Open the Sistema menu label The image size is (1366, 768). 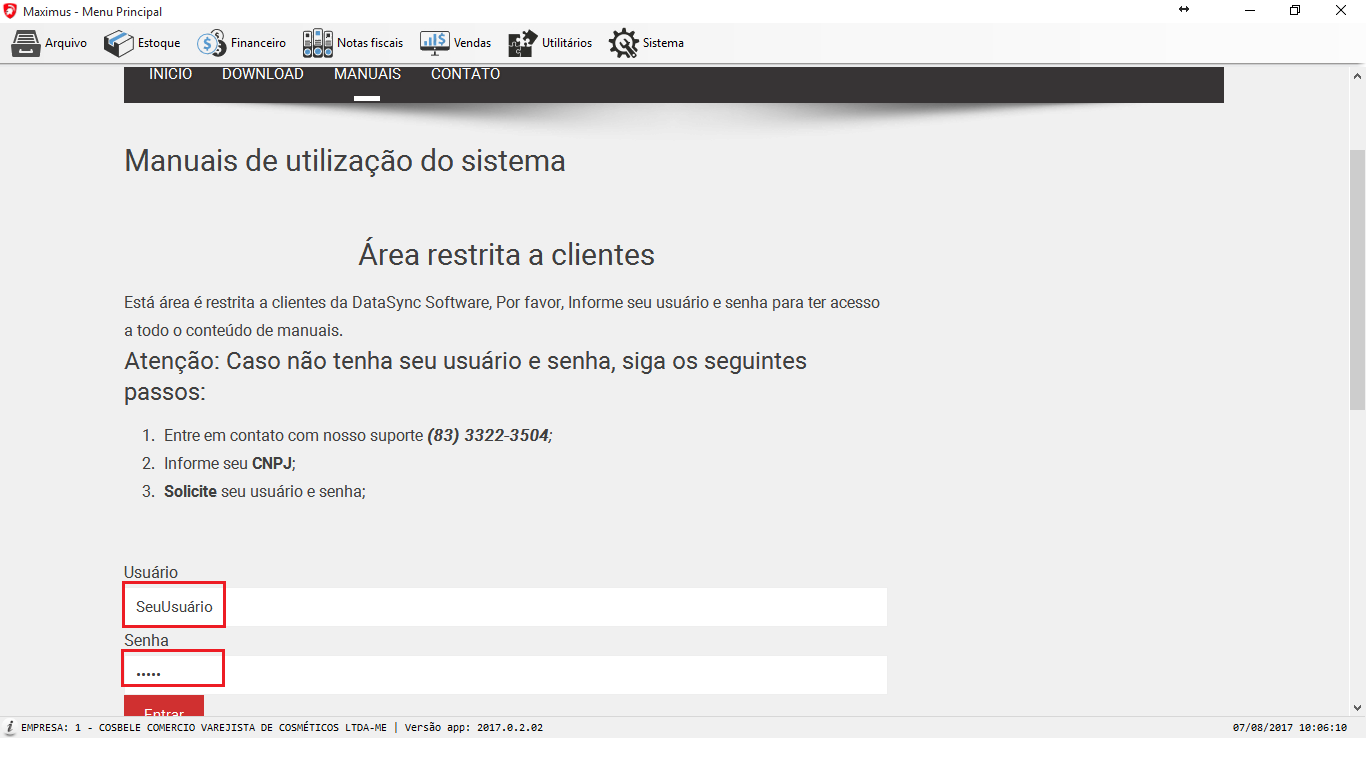tap(663, 43)
